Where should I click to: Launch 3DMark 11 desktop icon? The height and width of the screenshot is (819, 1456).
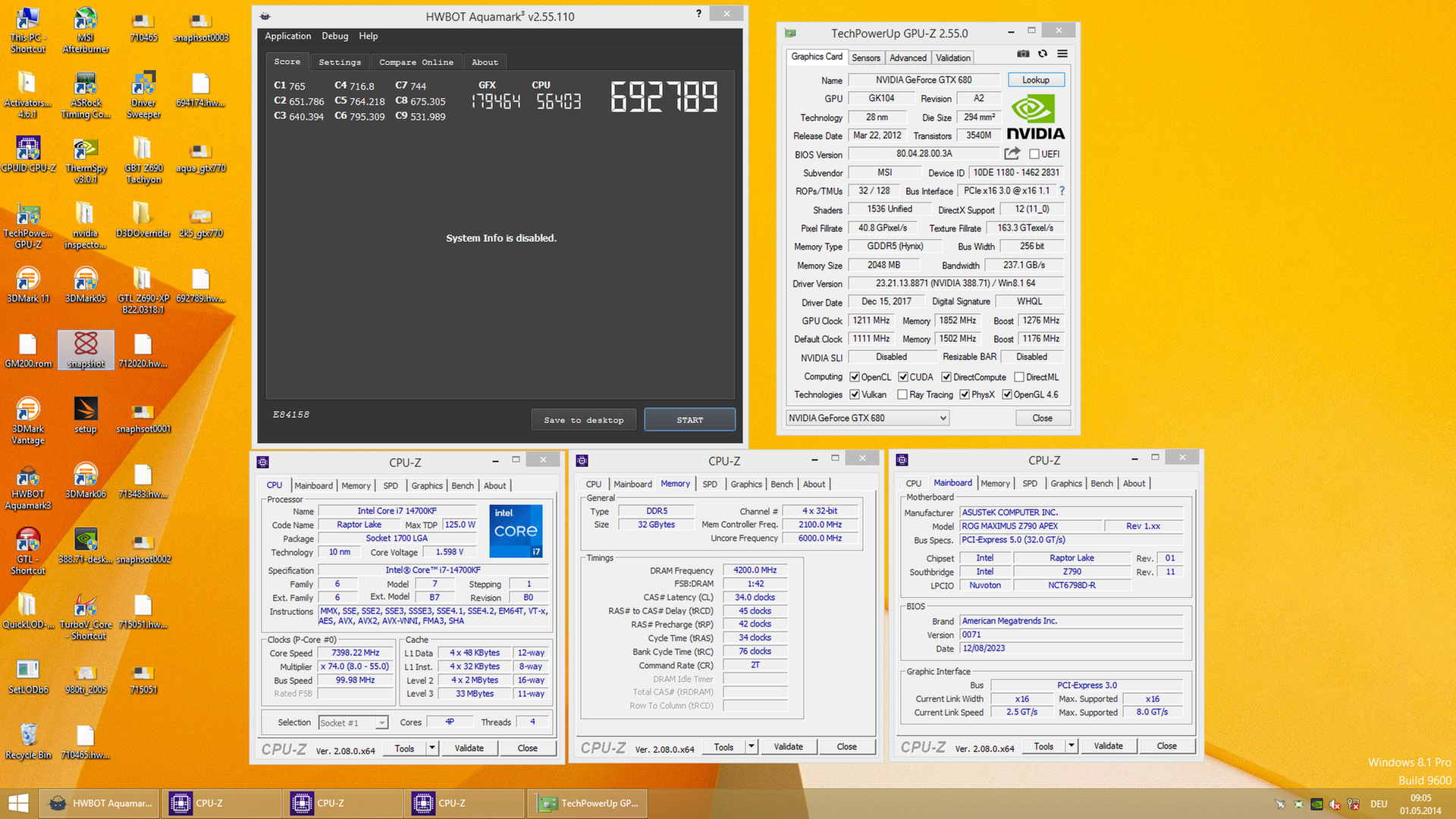coord(28,285)
